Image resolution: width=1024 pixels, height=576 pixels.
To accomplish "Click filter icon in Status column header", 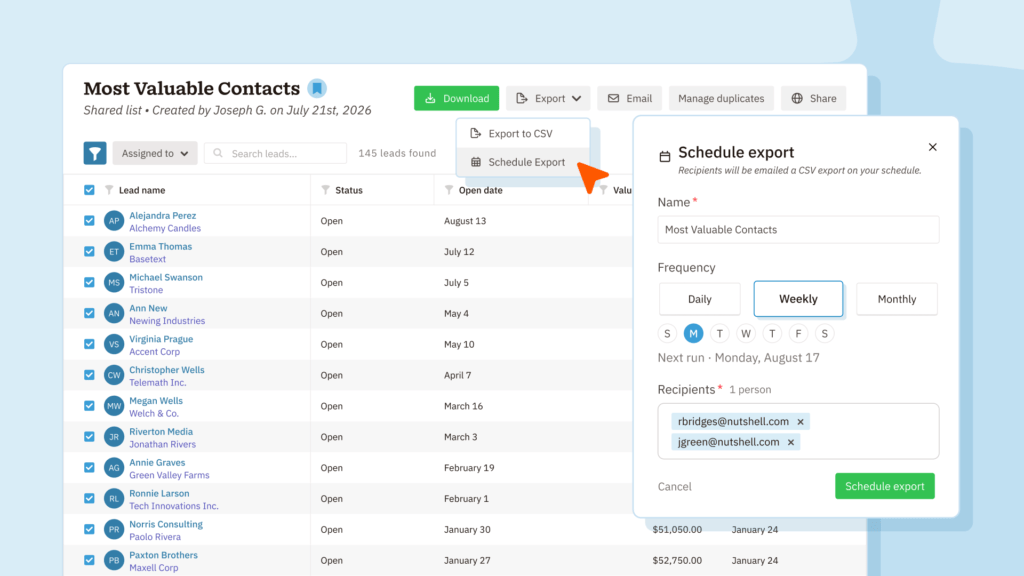I will 325,190.
